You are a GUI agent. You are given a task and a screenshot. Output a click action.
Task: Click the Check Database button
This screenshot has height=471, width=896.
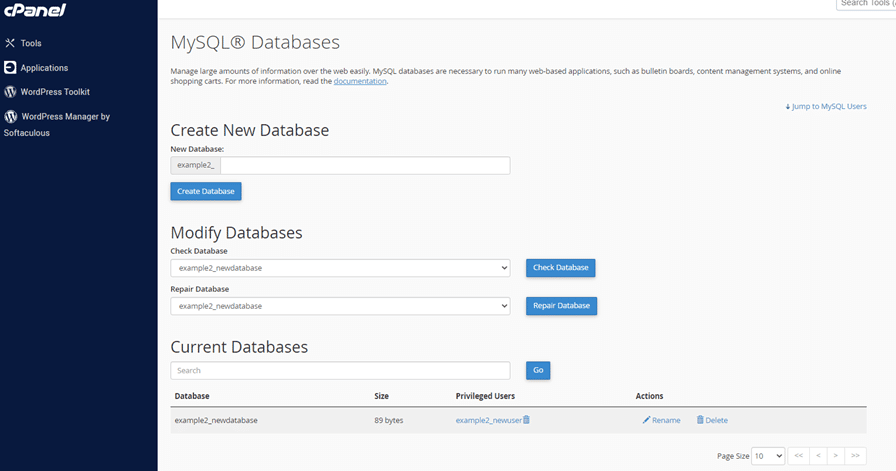coord(561,268)
